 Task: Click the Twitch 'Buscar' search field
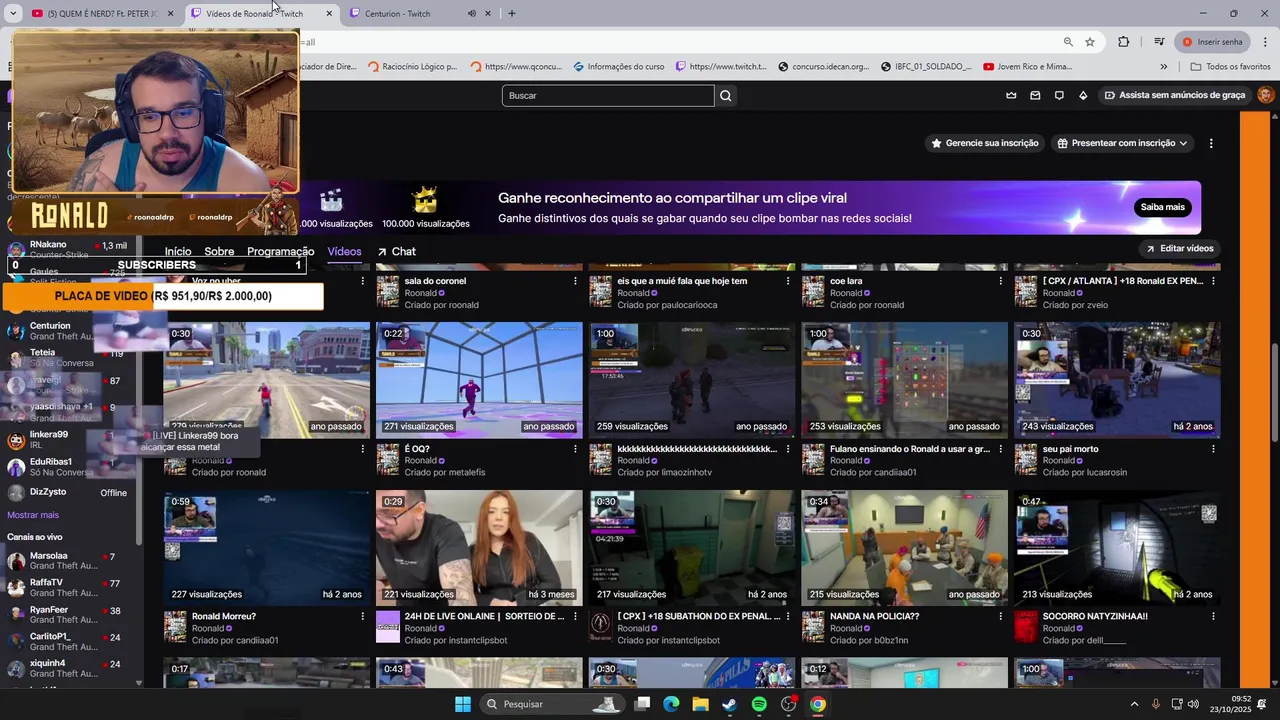pos(608,95)
